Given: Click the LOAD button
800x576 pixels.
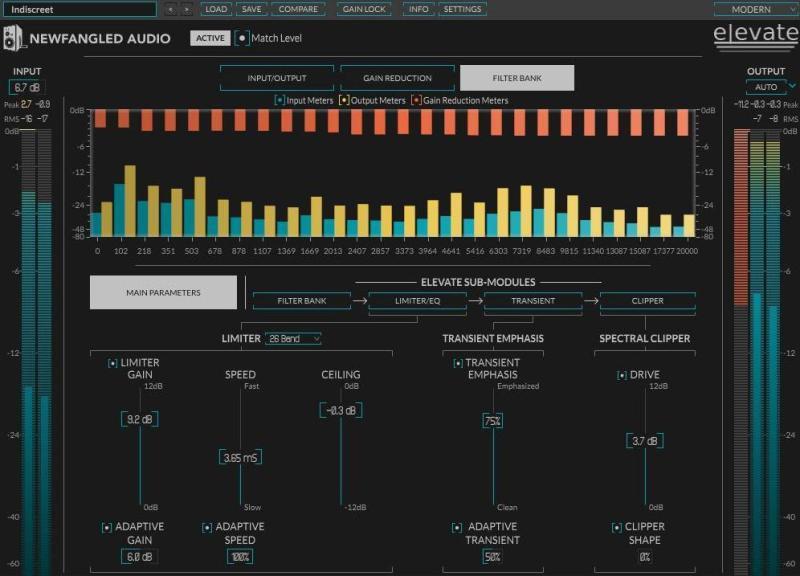Looking at the screenshot, I should [216, 9].
